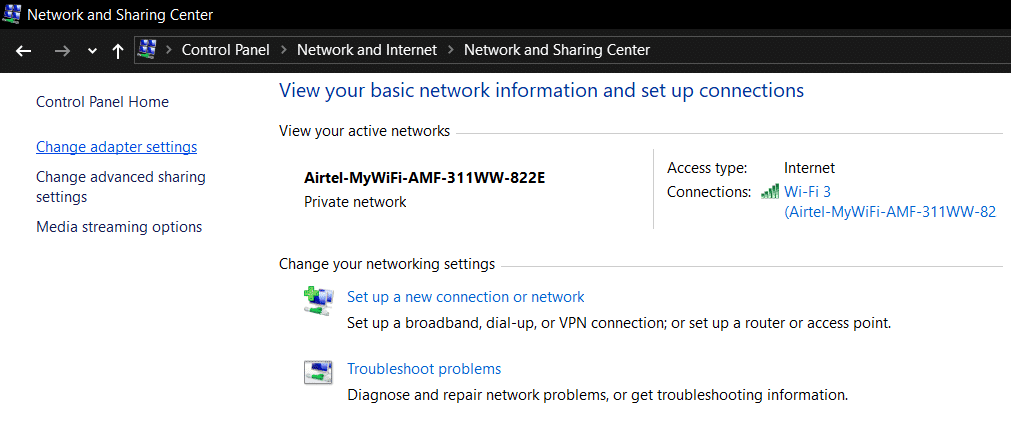The width and height of the screenshot is (1011, 424).
Task: Click the Up one level arrow
Action: [118, 50]
